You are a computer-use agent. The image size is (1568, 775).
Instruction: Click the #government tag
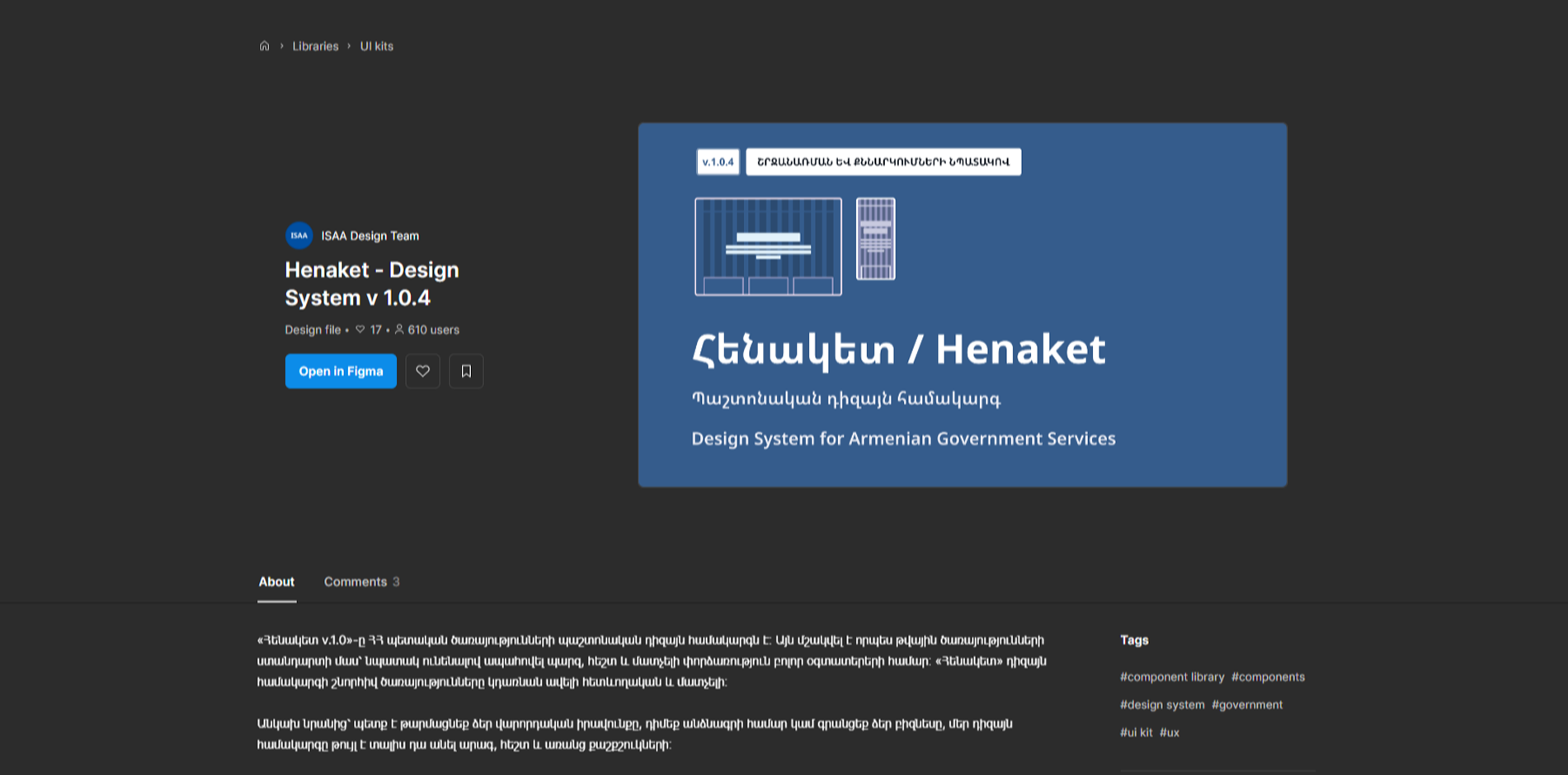tap(1247, 705)
